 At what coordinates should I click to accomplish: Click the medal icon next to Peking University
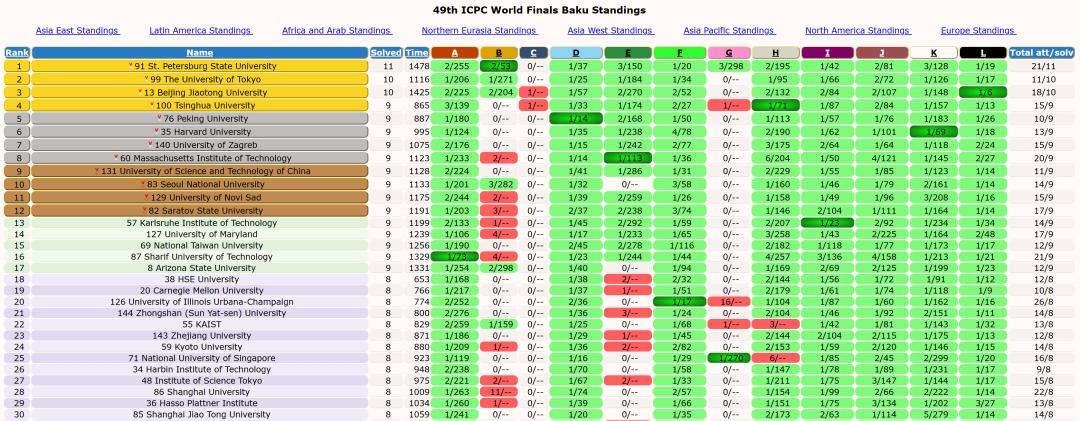tap(158, 118)
